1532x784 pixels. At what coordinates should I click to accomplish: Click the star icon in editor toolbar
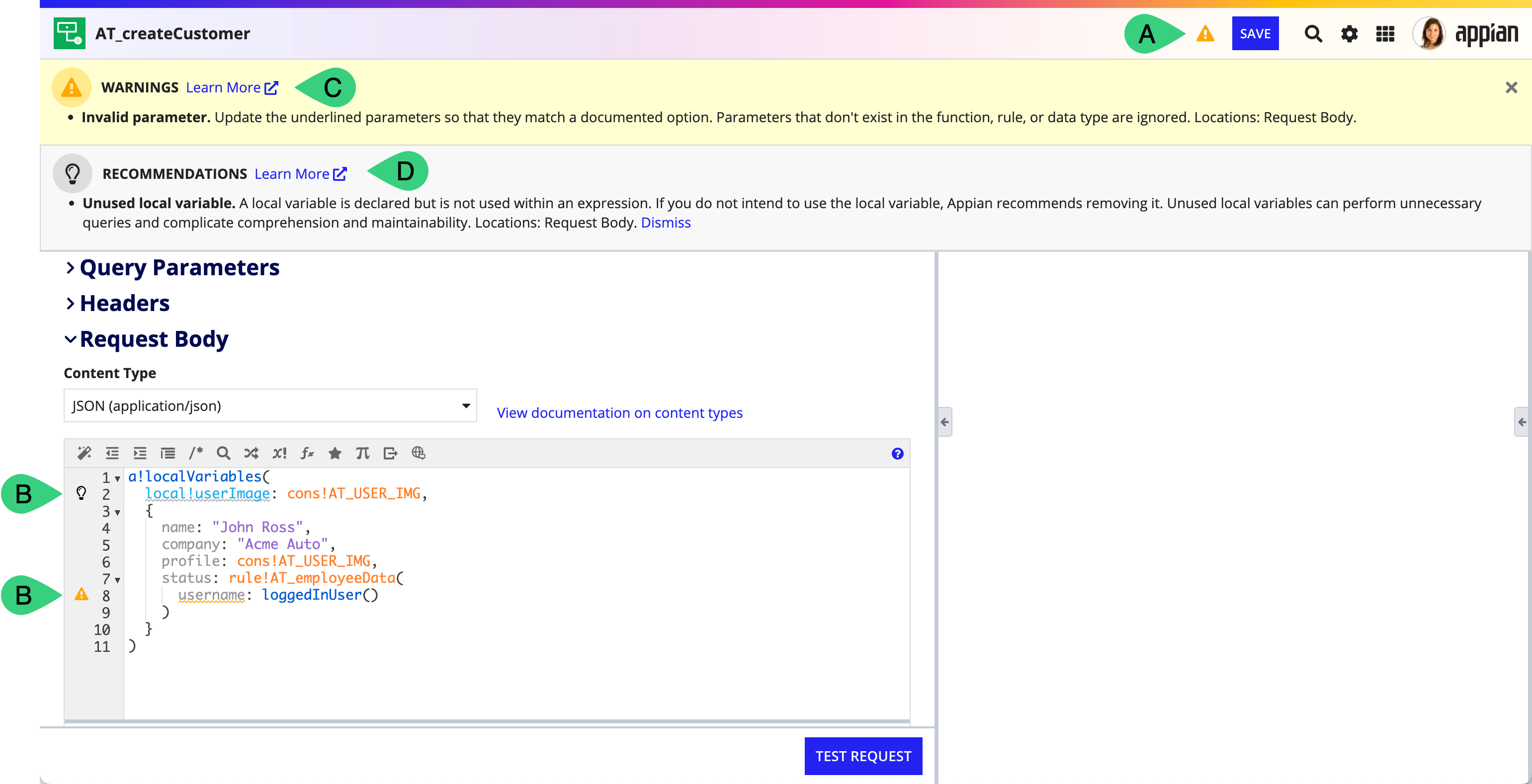tap(335, 454)
